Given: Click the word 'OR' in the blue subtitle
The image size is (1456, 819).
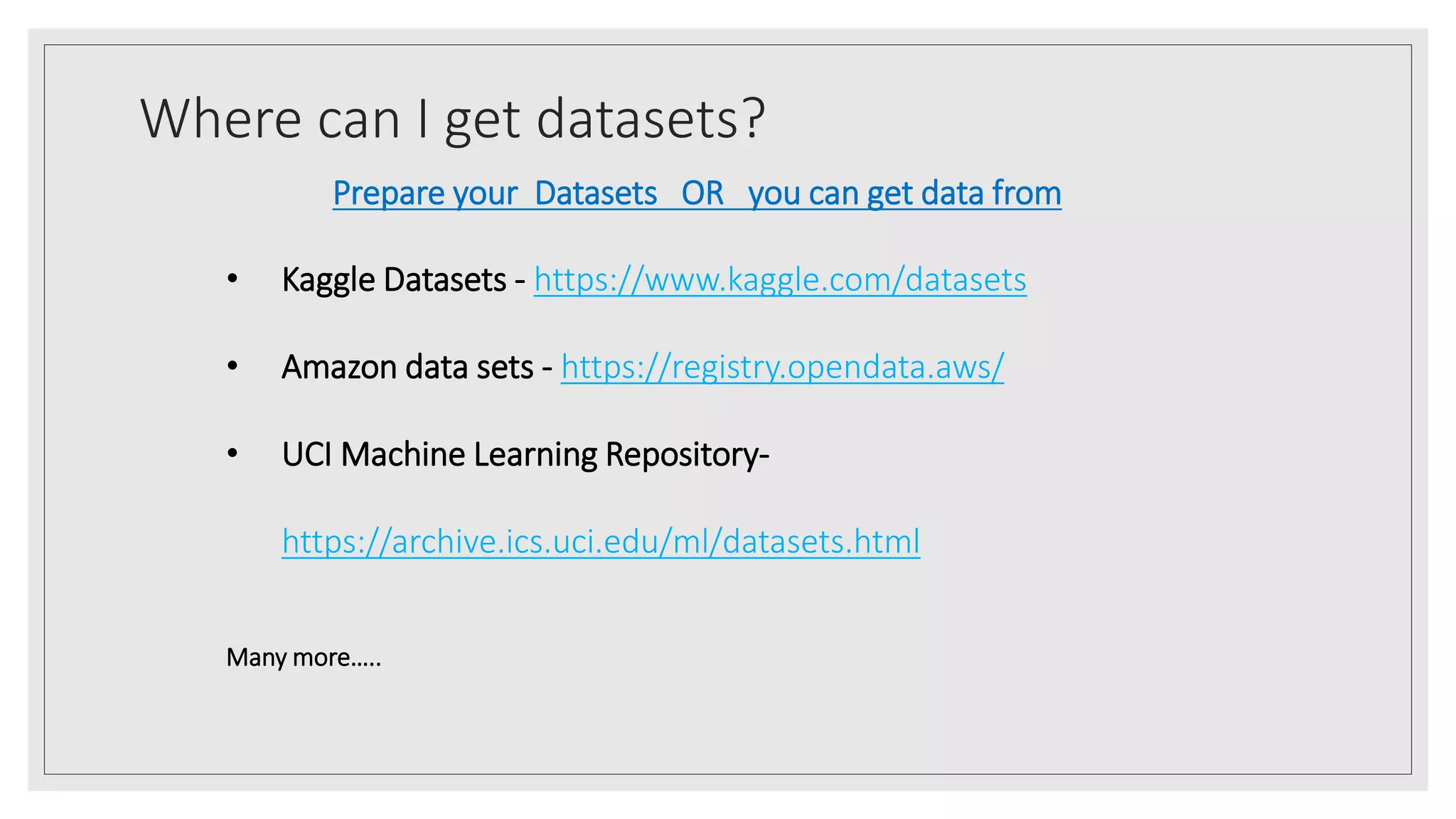Looking at the screenshot, I should point(702,193).
